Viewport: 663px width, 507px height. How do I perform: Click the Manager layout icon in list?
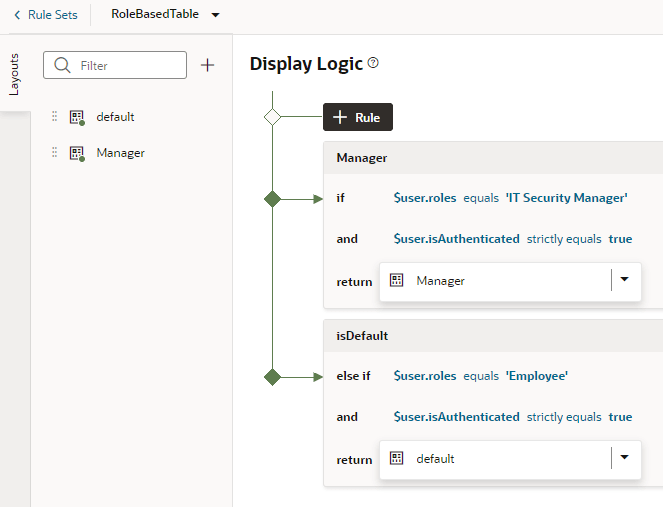point(77,153)
